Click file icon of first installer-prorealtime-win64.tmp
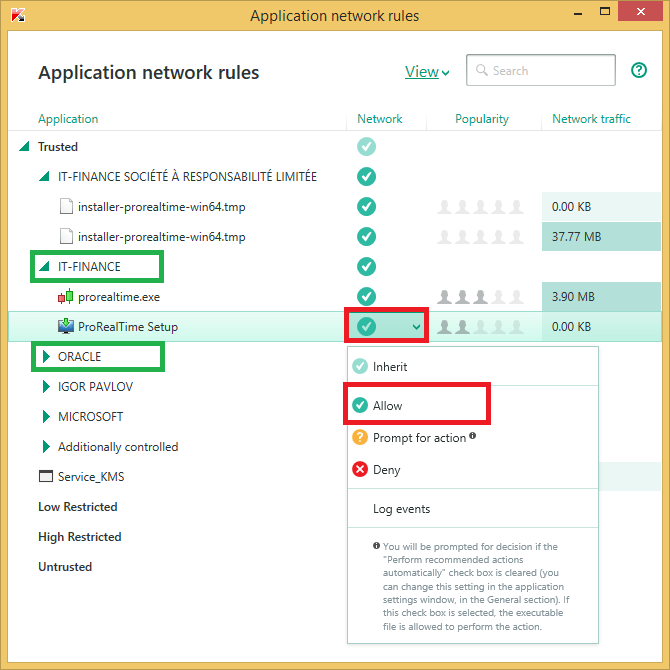The height and width of the screenshot is (670, 670). click(x=66, y=206)
